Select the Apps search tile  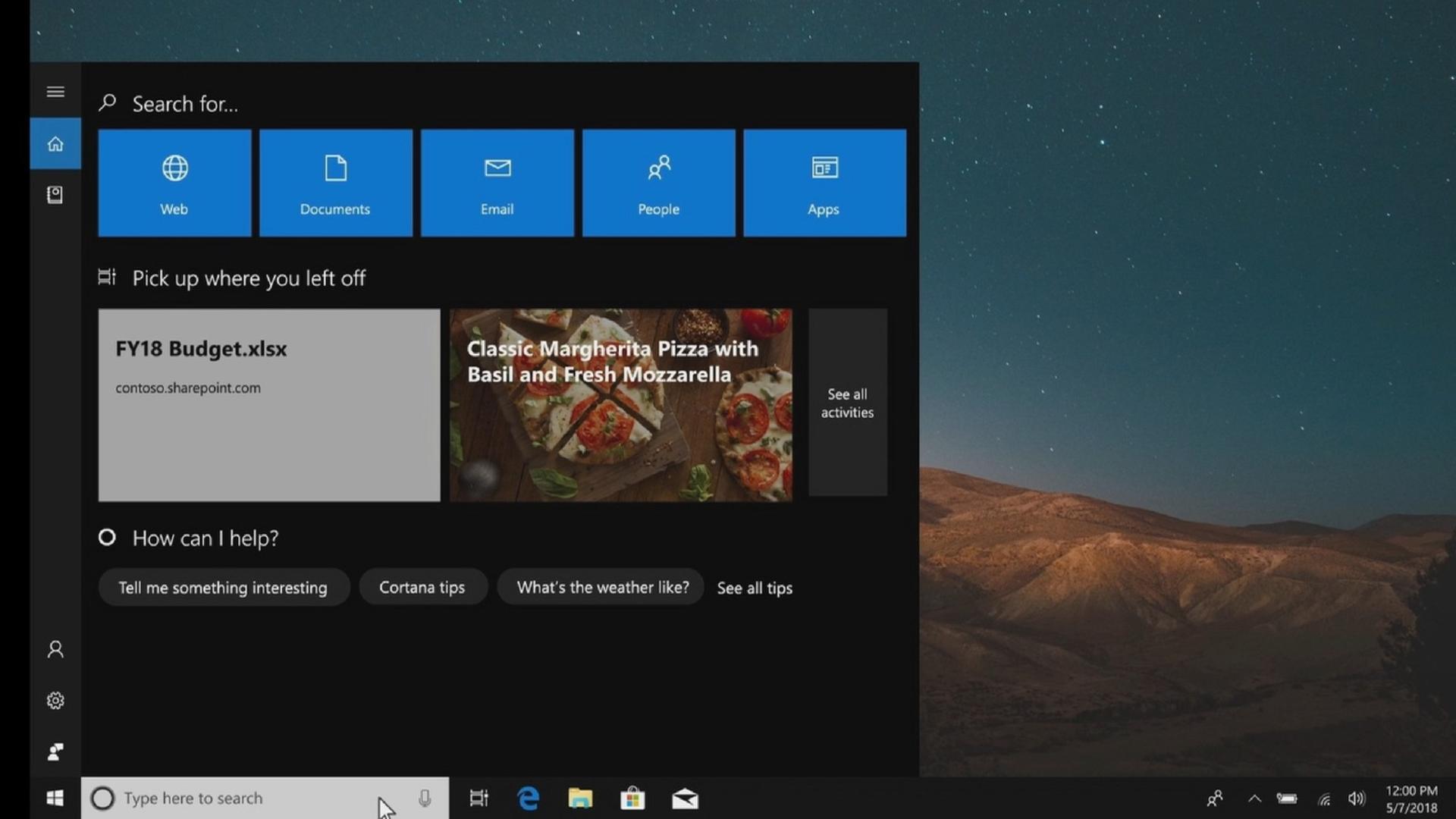coord(824,183)
